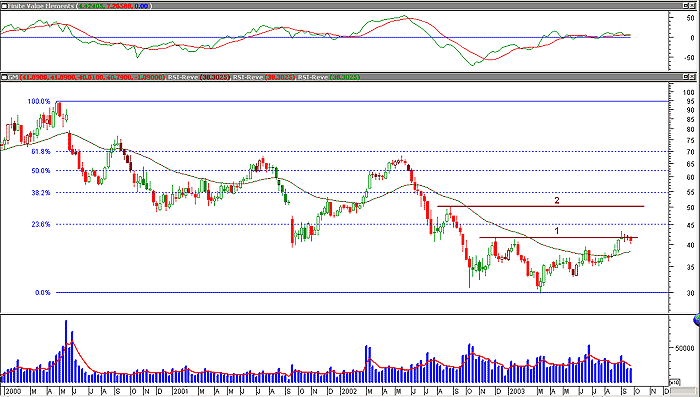Select the Finite Volume Elements title label
700x397 pixels.
click(x=41, y=6)
